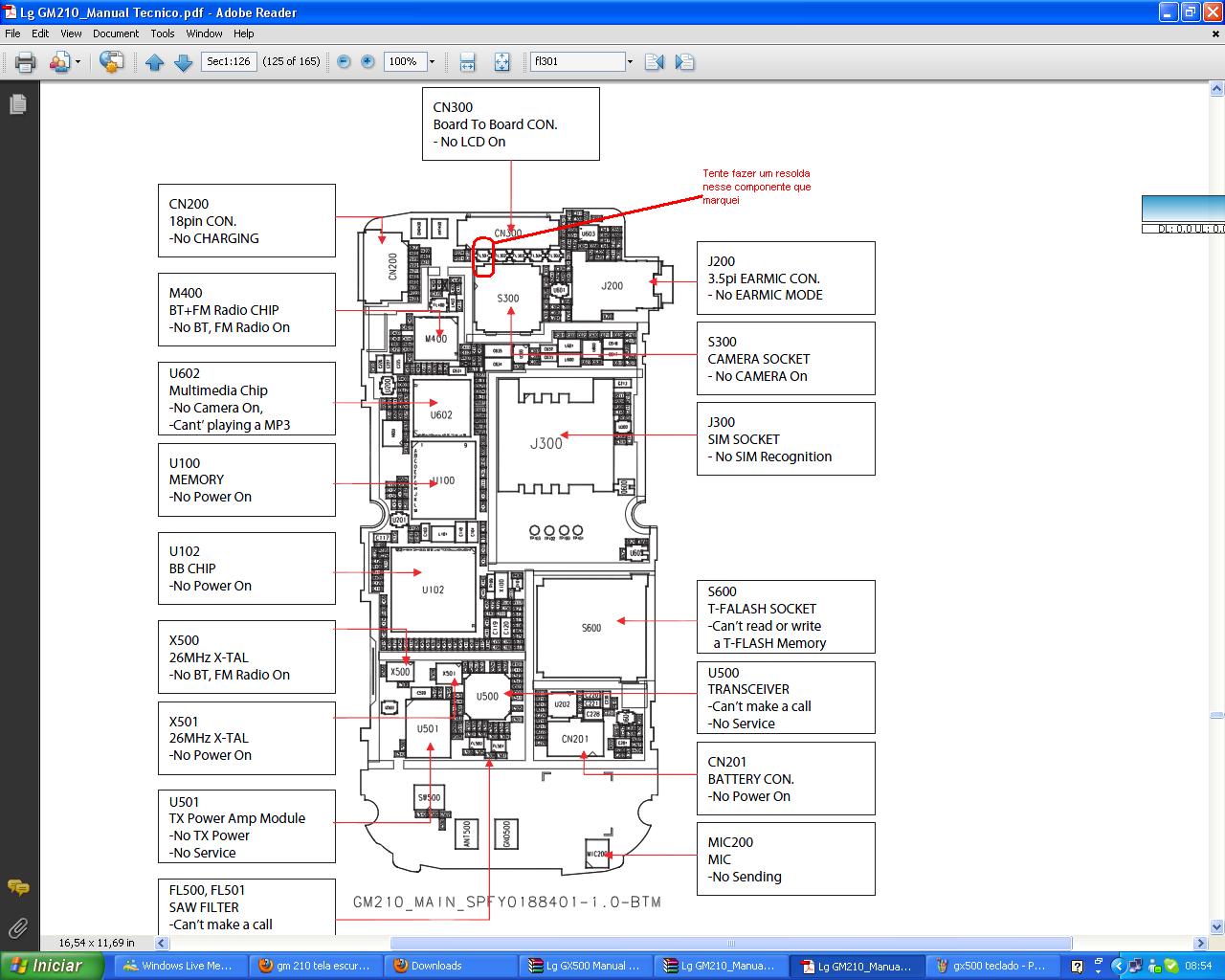Click the S600 T-FALASH SOCKET label
The width and height of the screenshot is (1225, 980).
click(x=786, y=617)
